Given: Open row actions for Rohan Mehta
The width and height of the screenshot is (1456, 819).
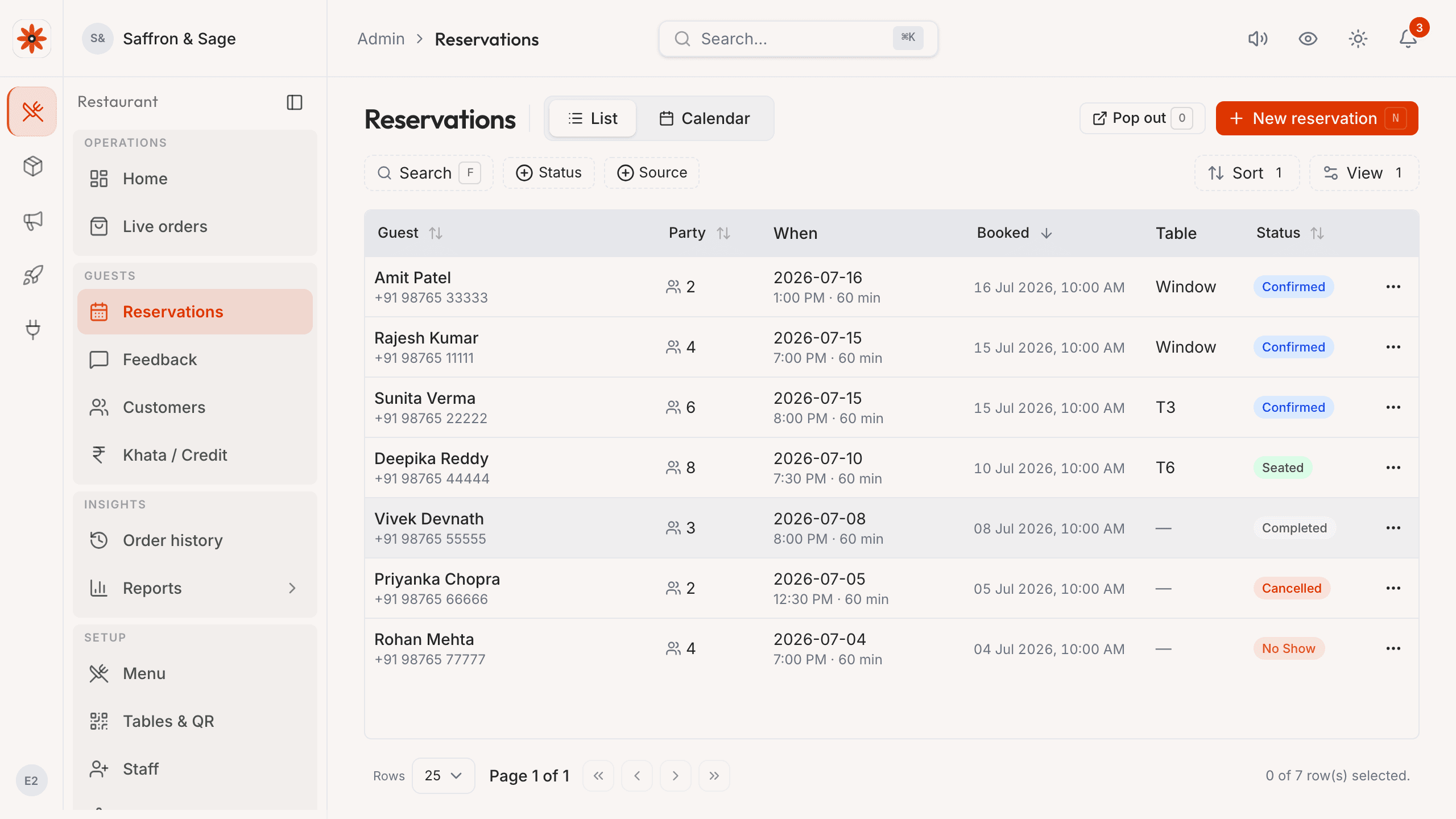Looking at the screenshot, I should (1393, 648).
